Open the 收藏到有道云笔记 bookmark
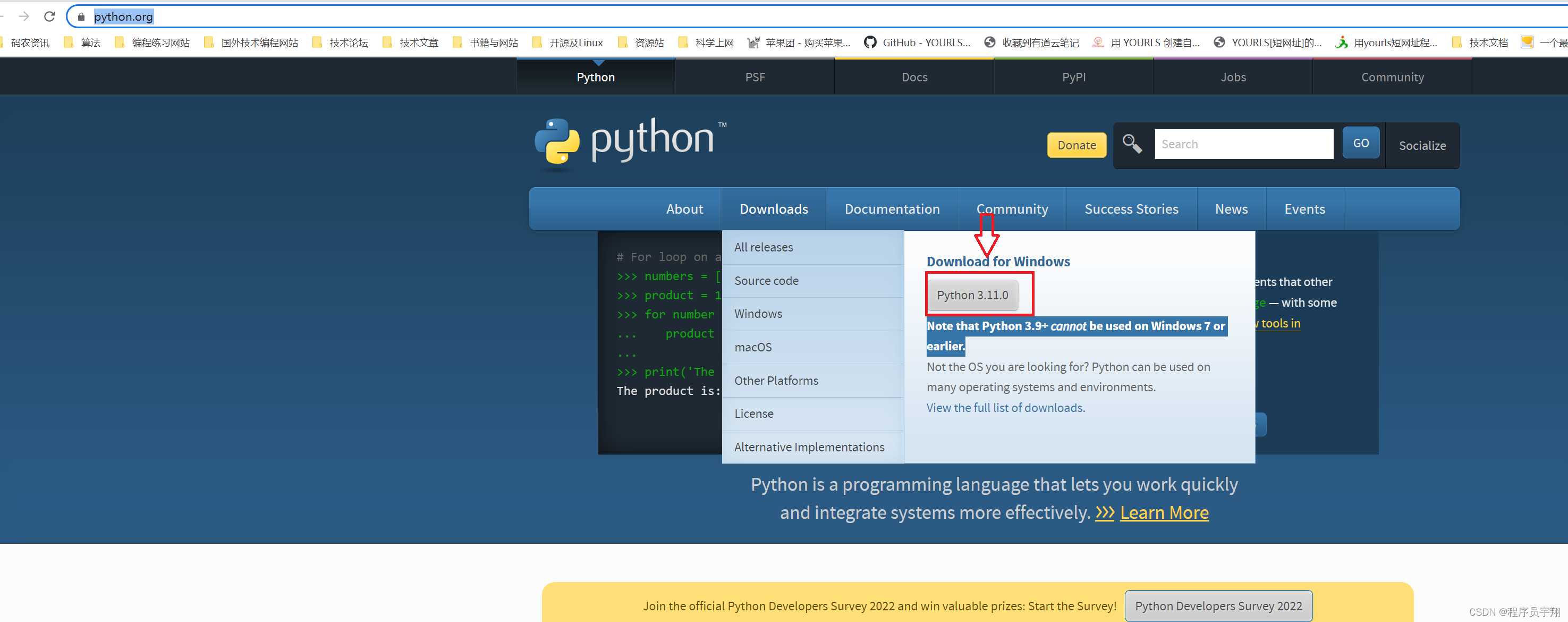Viewport: 1568px width, 622px height. pos(1032,43)
